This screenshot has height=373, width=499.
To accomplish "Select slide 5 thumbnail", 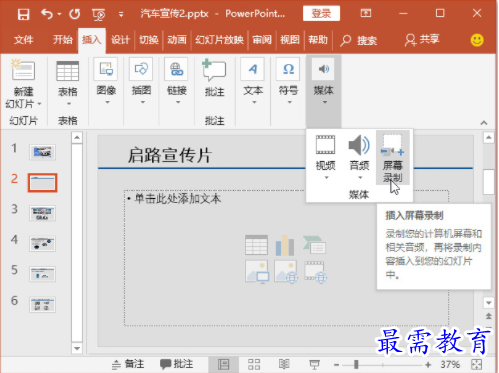I will click(42, 274).
